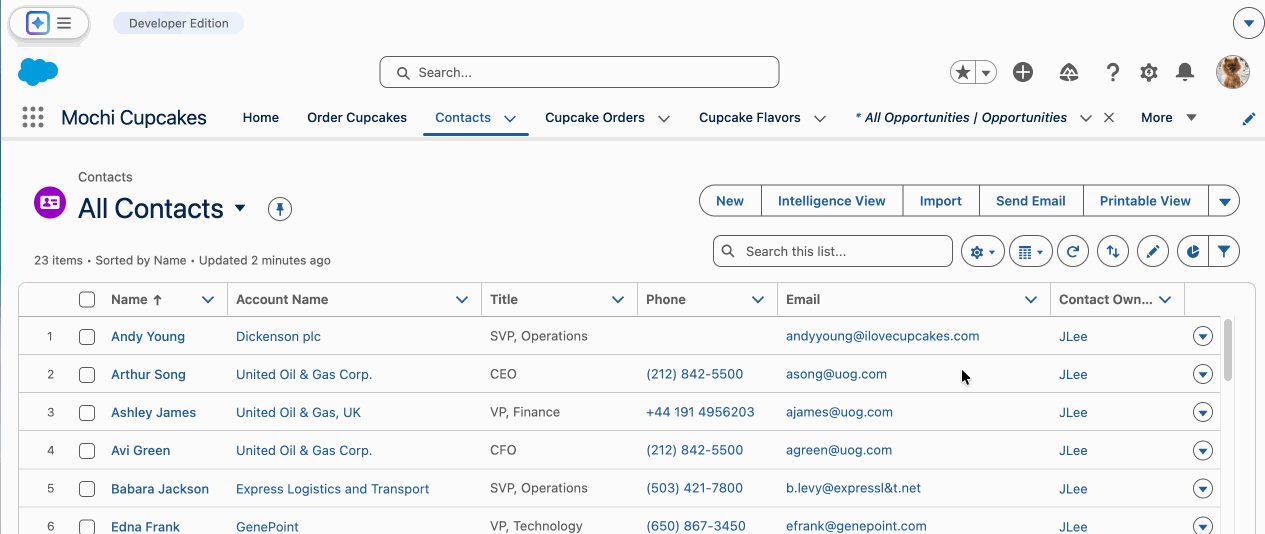Refresh the contacts list
The width and height of the screenshot is (1265, 534).
coord(1073,252)
